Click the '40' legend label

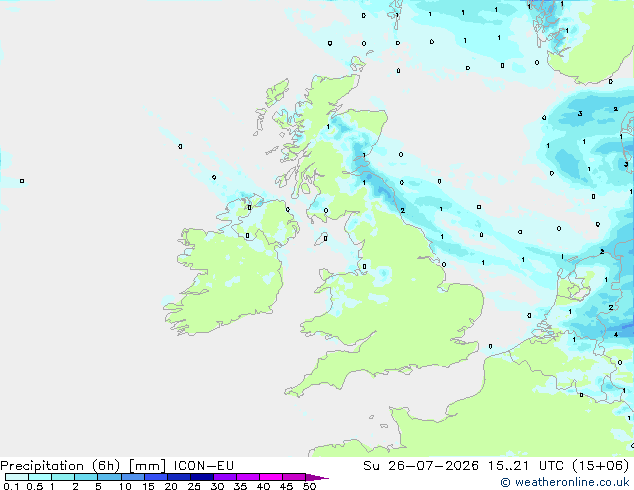[264, 486]
